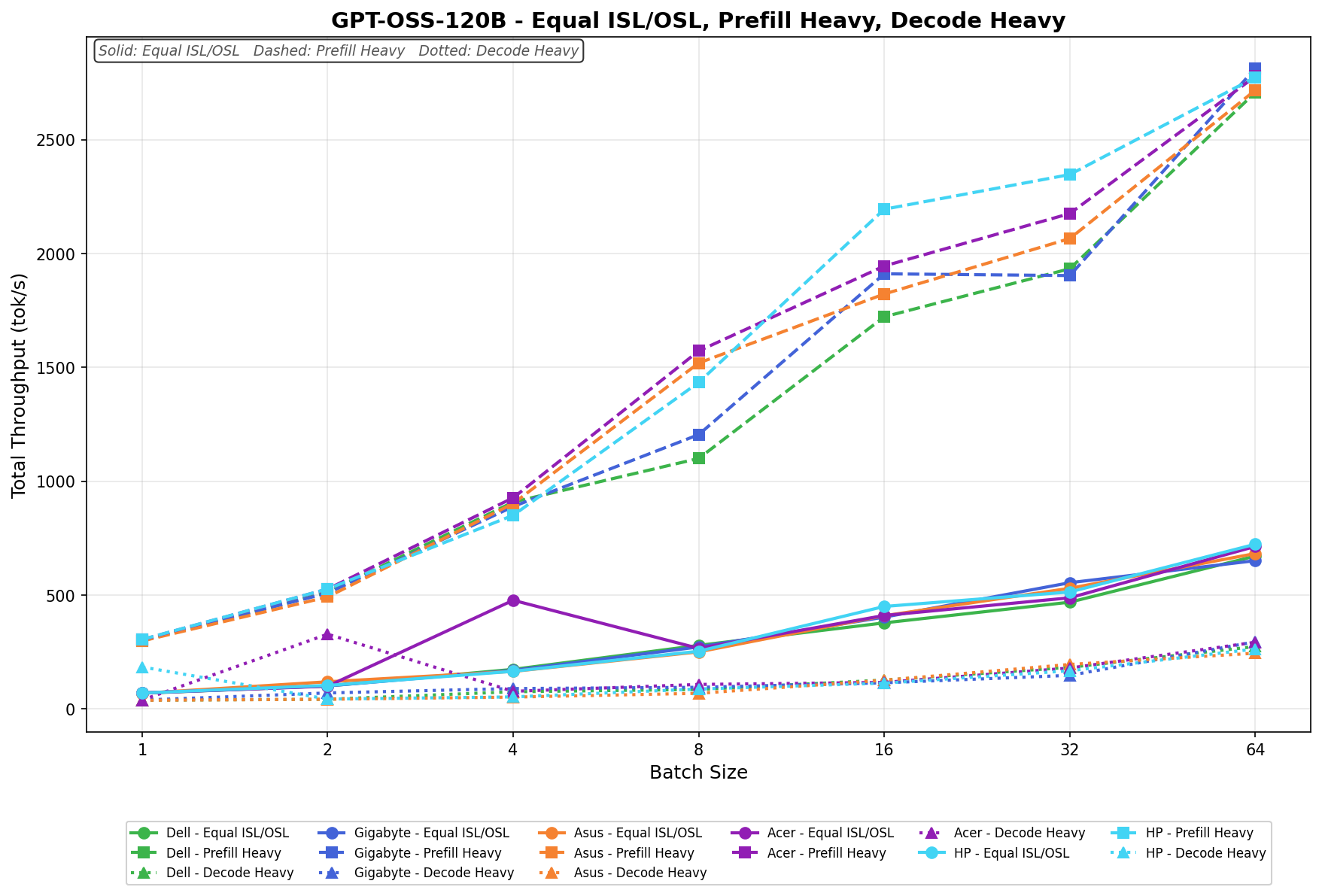Click the line style annotation box
This screenshot has height=896, width=1322.
point(339,51)
